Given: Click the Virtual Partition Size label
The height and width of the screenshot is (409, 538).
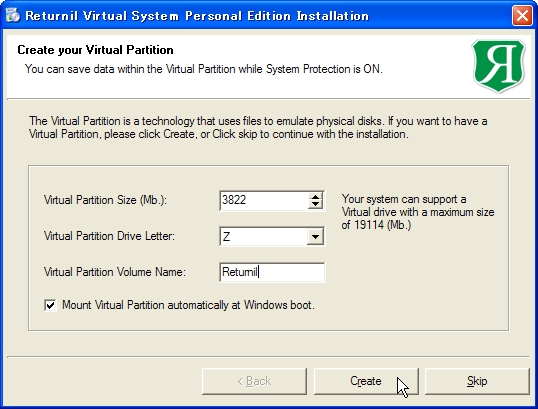Looking at the screenshot, I should [105, 200].
